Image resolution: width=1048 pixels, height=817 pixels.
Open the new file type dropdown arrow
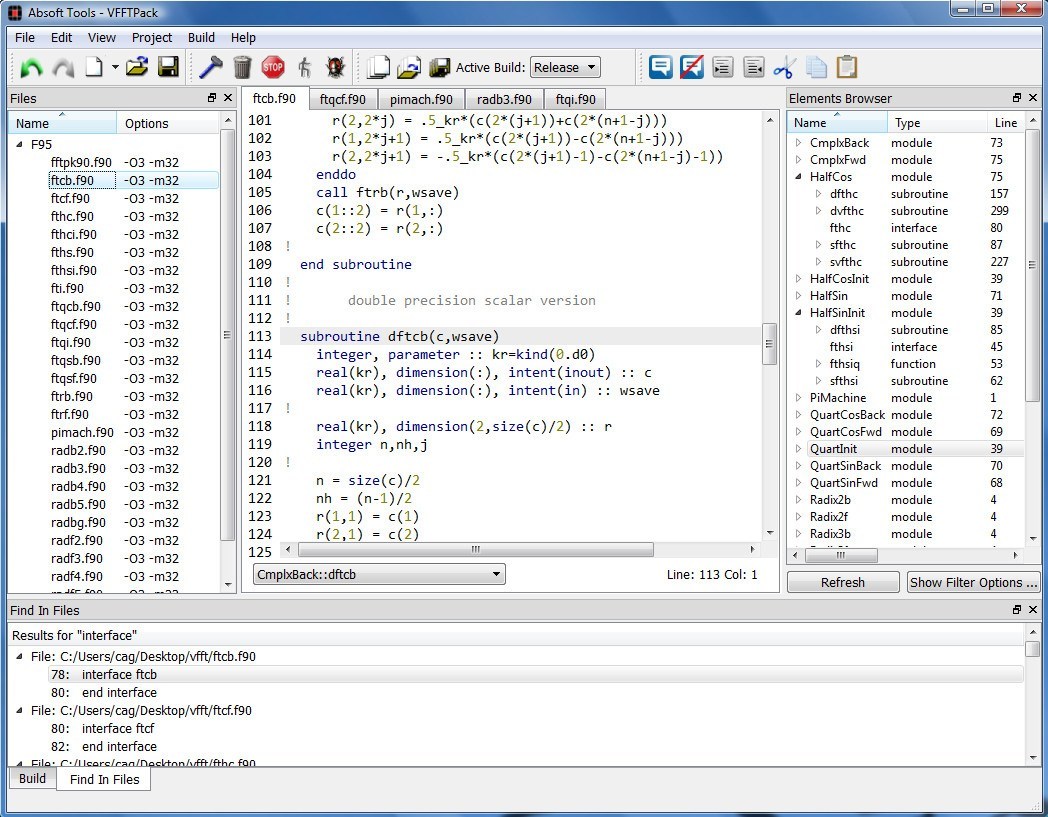[x=115, y=67]
